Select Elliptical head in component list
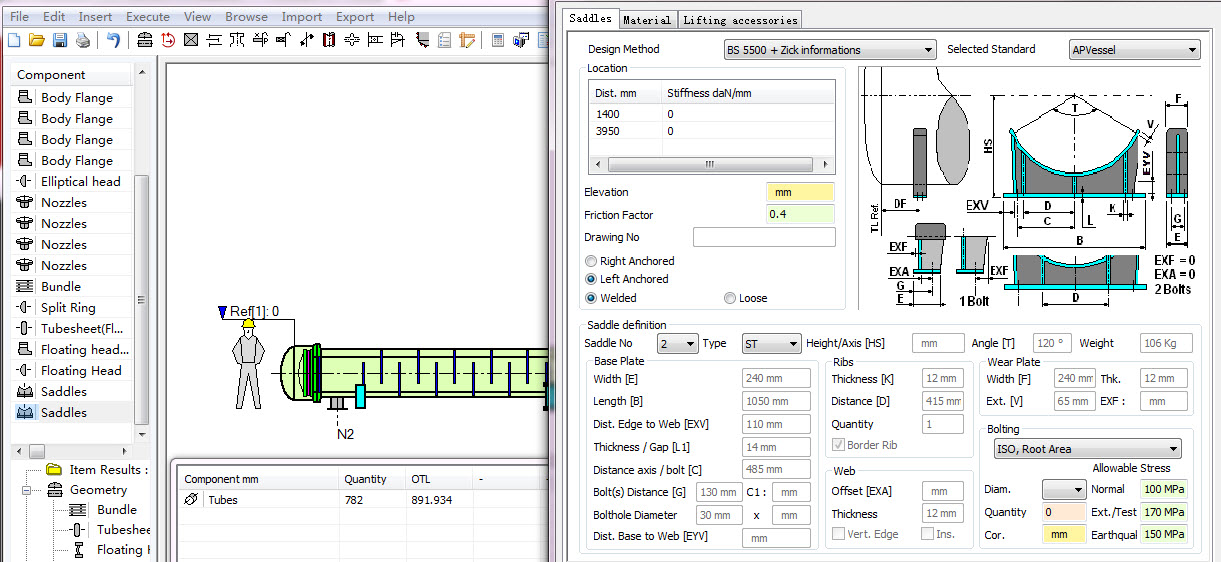This screenshot has height=562, width=1221. coord(72,181)
